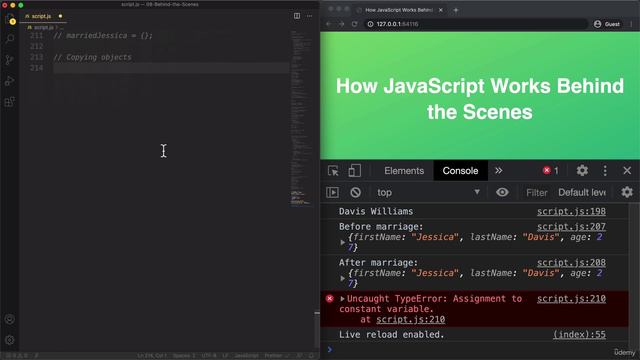
Task: Click the Prettier status bar item
Action: [276, 356]
